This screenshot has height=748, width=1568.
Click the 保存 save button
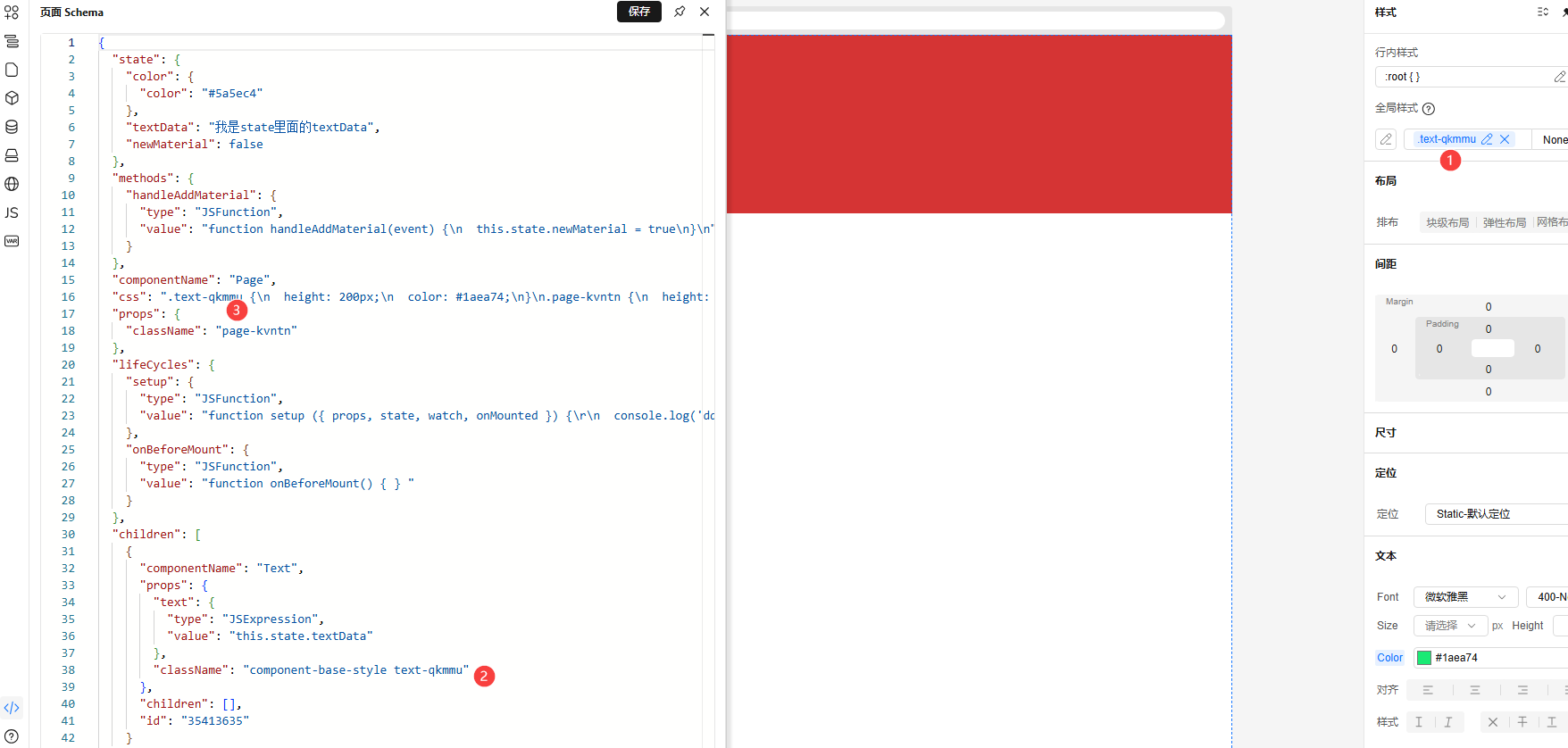pos(639,12)
